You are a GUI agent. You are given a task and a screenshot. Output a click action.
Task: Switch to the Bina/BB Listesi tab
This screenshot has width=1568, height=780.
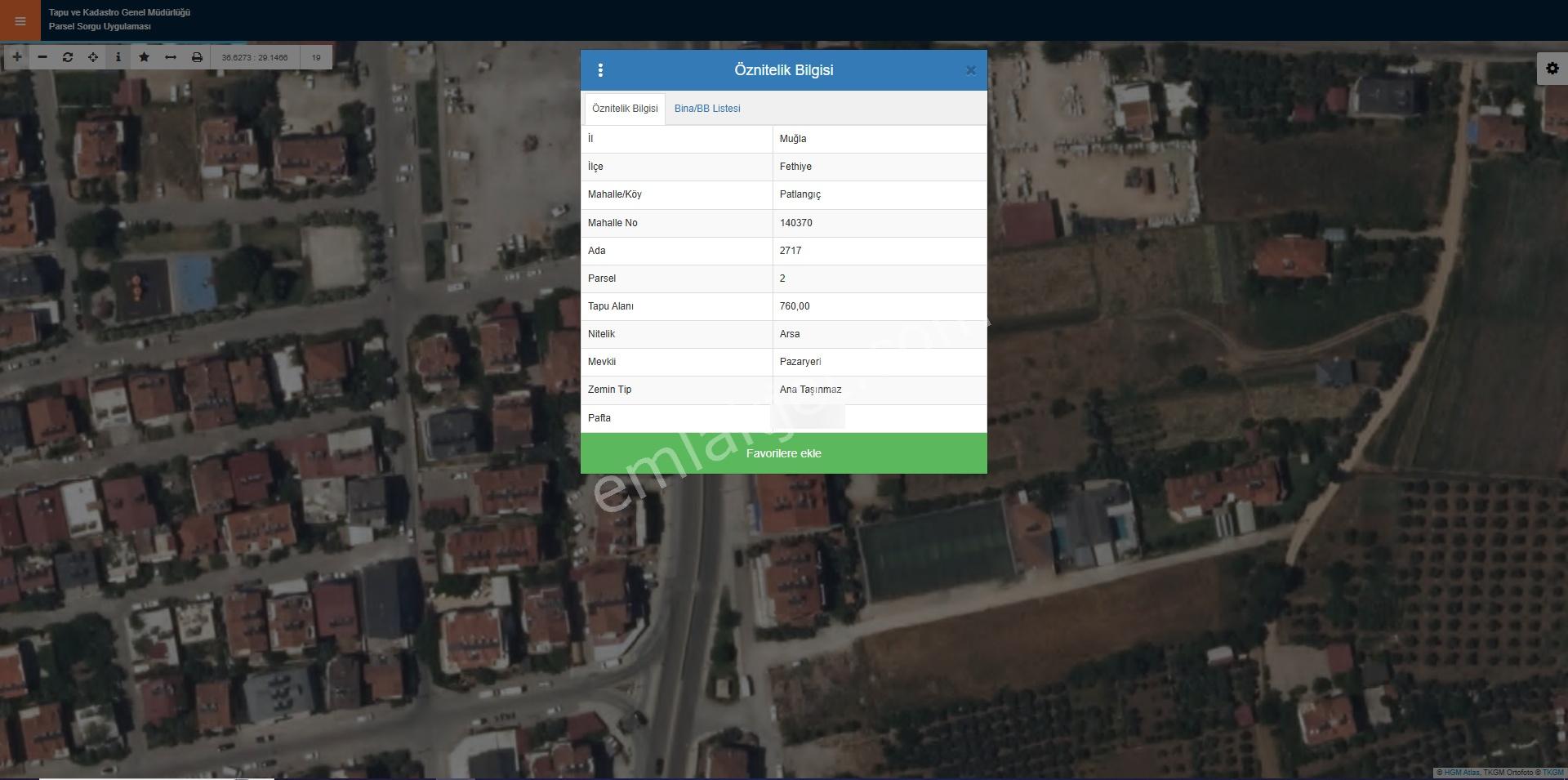707,109
